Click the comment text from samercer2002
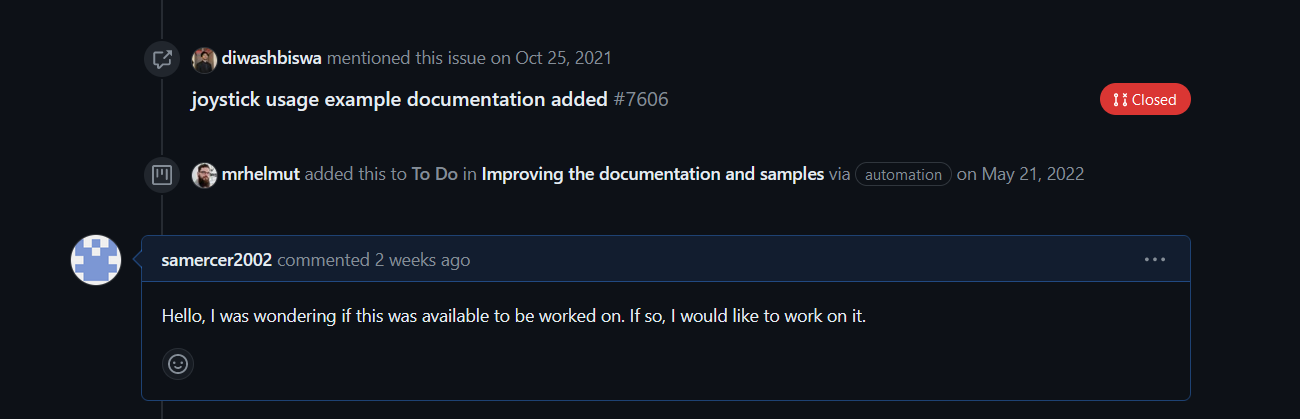The height and width of the screenshot is (419, 1300). 514,316
